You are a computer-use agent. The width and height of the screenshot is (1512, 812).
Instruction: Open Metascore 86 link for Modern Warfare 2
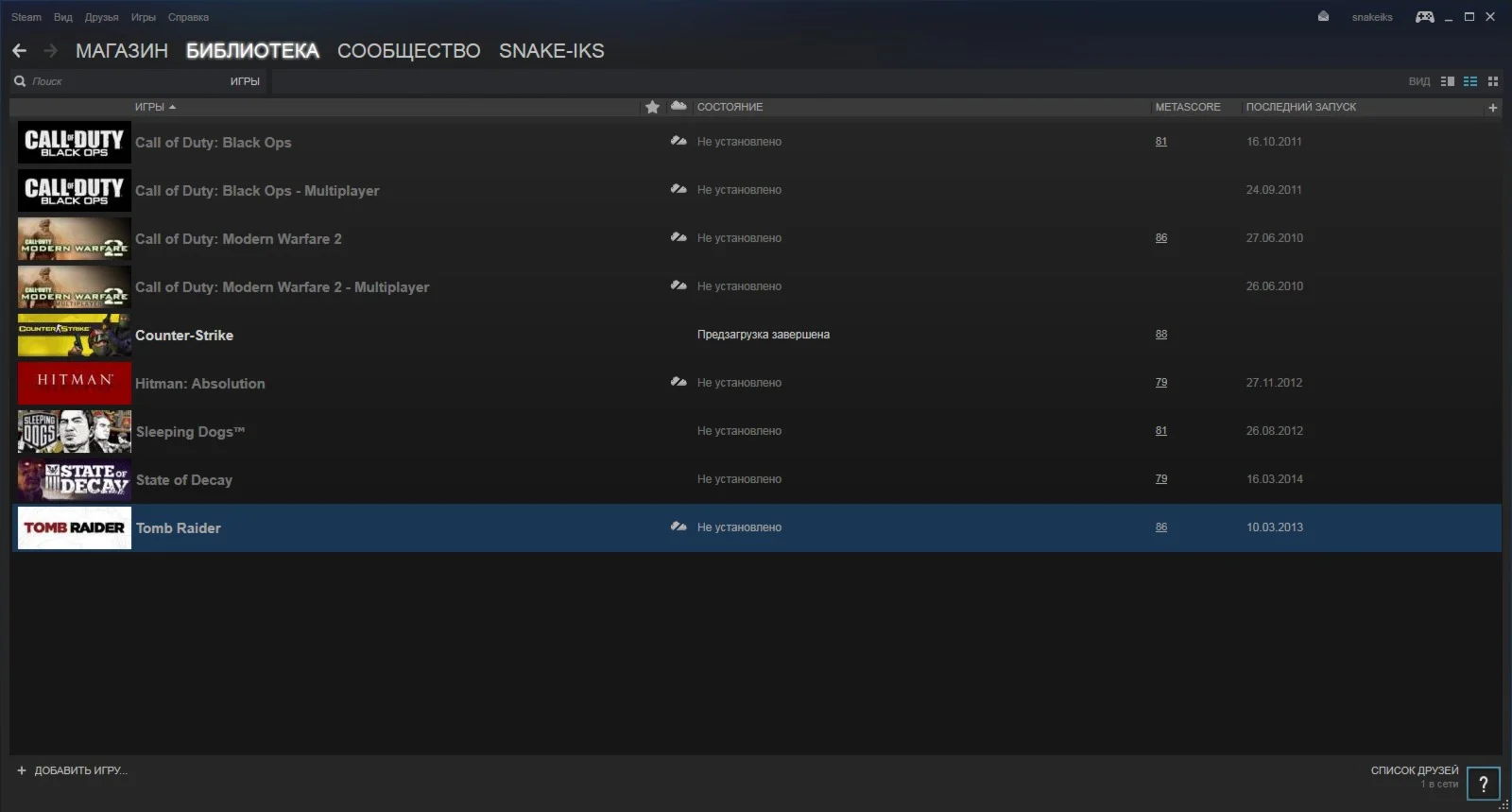click(1161, 238)
